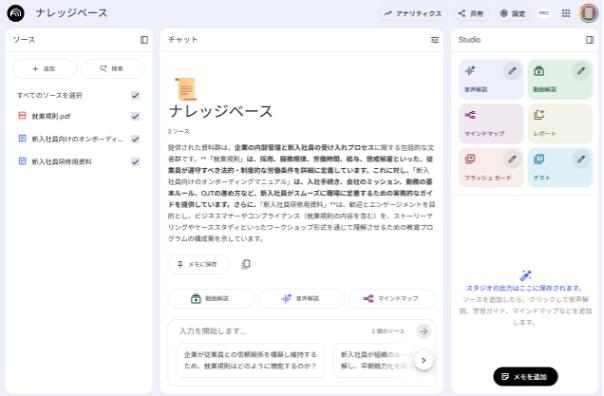This screenshot has height=396, width=604.
Task: Click the 検索 search sources button
Action: point(112,69)
